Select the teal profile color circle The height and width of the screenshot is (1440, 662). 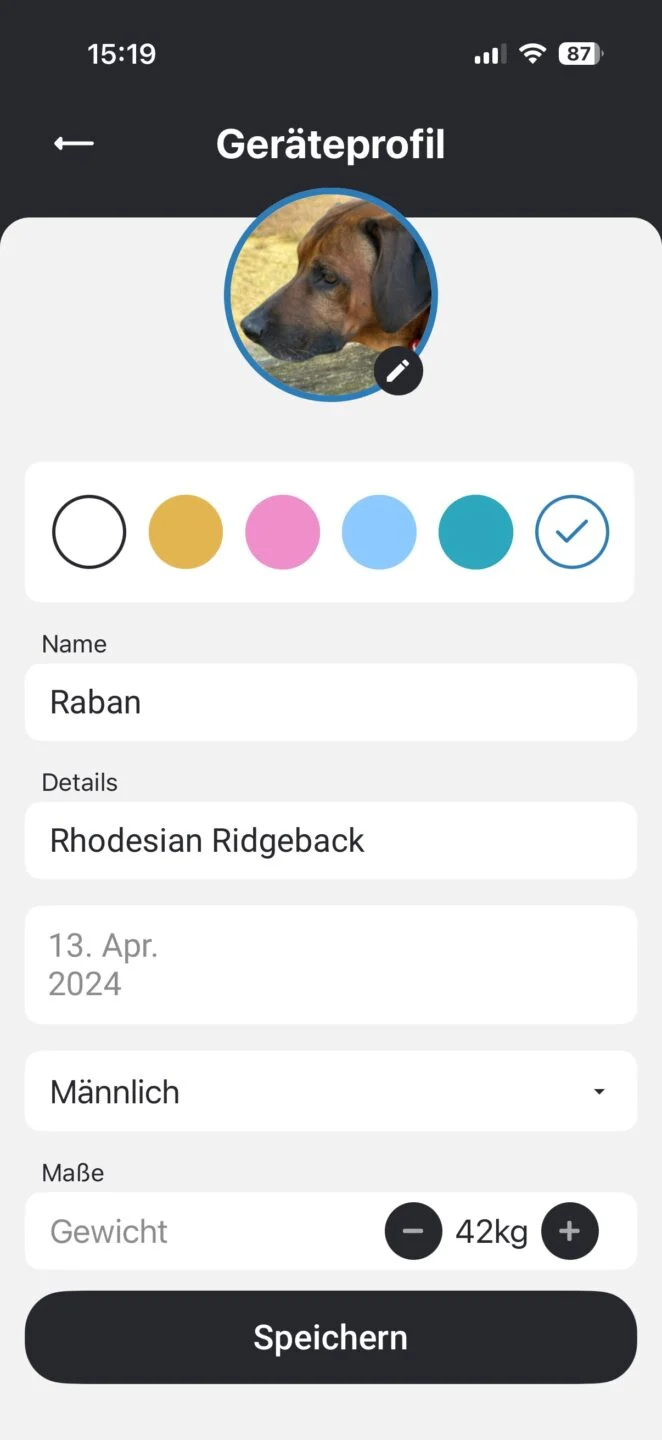(x=476, y=531)
